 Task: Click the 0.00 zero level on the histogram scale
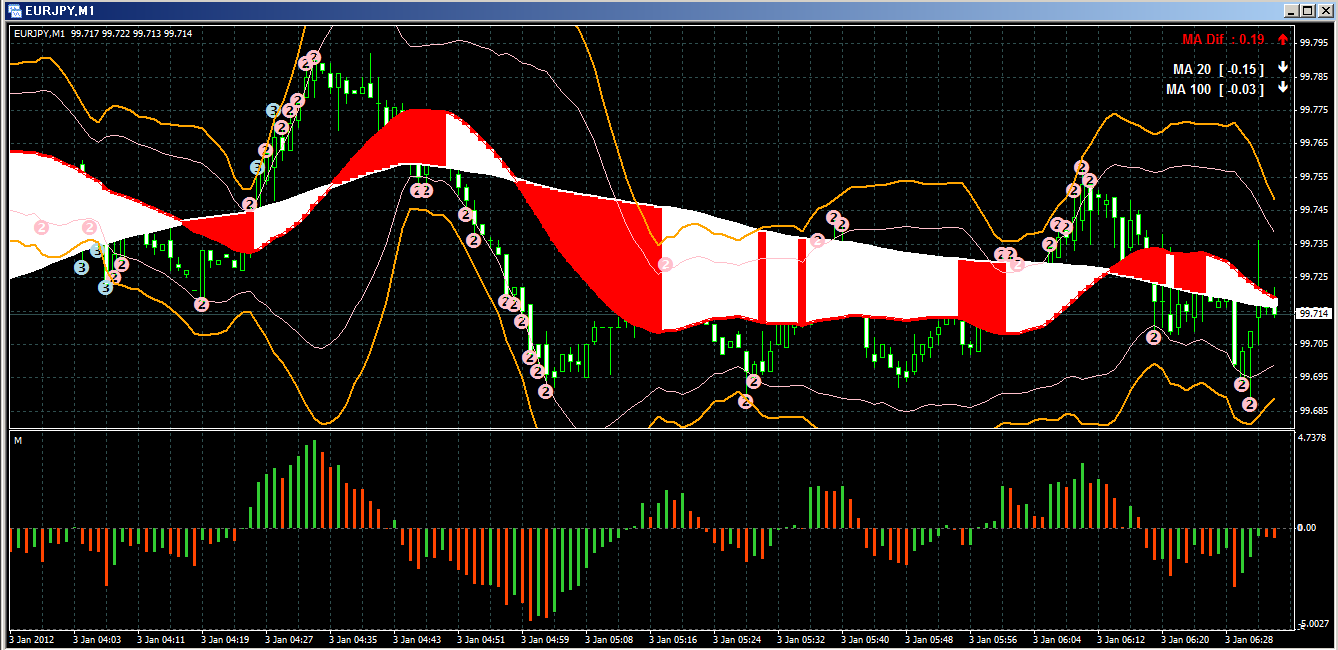(1307, 527)
